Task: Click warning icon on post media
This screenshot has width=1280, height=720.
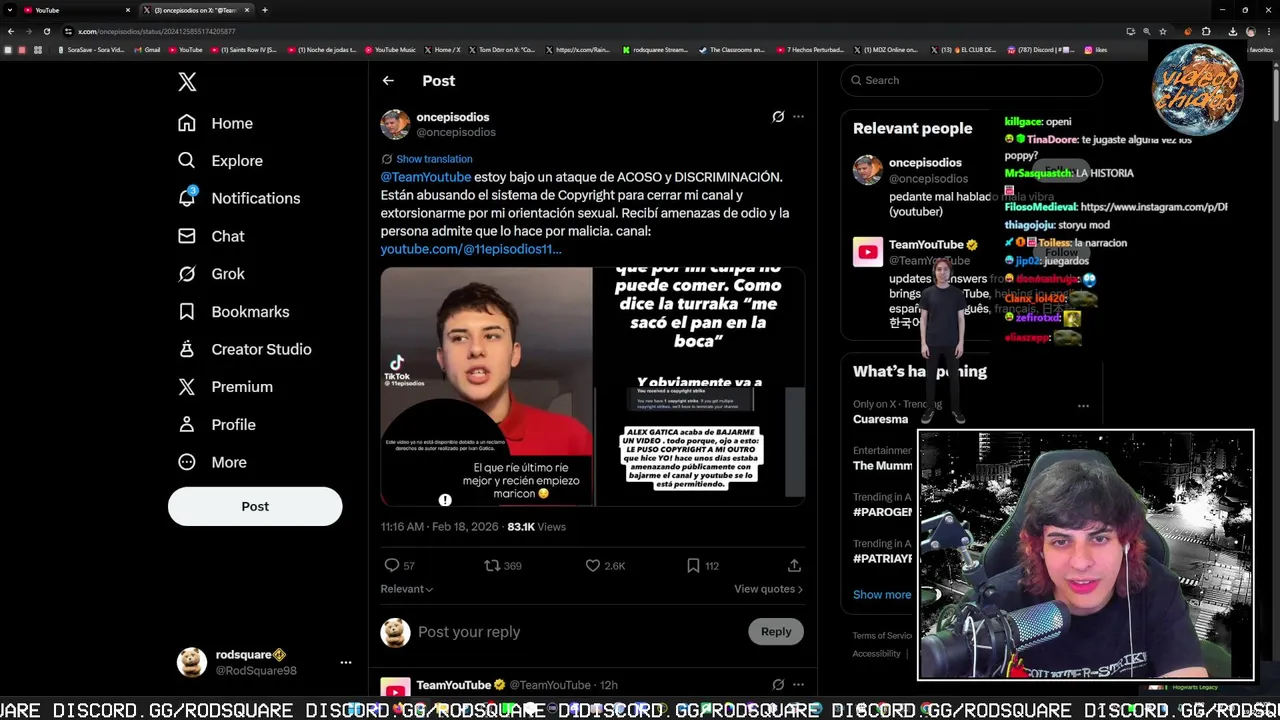Action: pyautogui.click(x=445, y=500)
